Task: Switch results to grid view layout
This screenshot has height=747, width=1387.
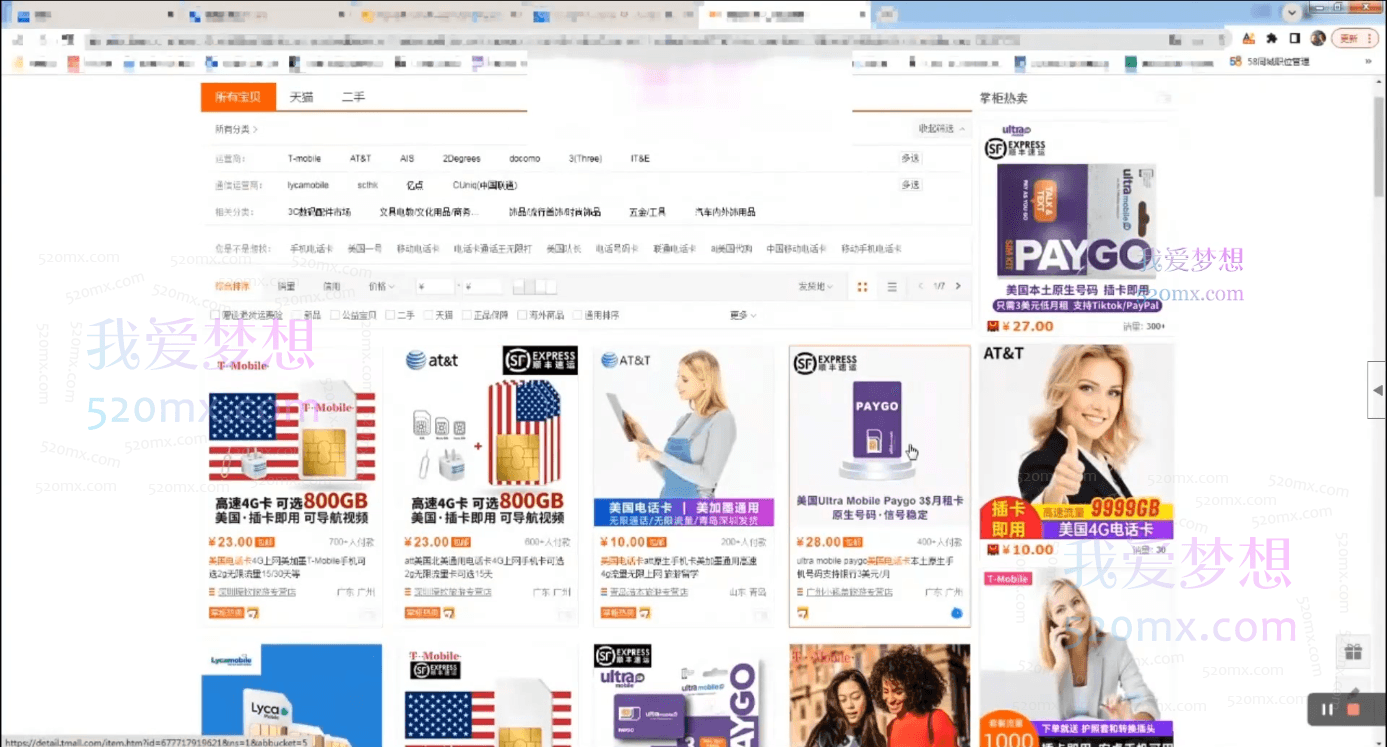Action: click(x=862, y=287)
